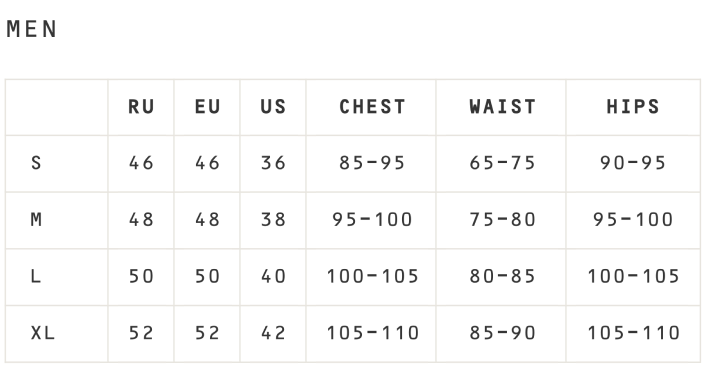Click the HIPS column header
Viewport: 708px width, 368px height.
pos(633,107)
